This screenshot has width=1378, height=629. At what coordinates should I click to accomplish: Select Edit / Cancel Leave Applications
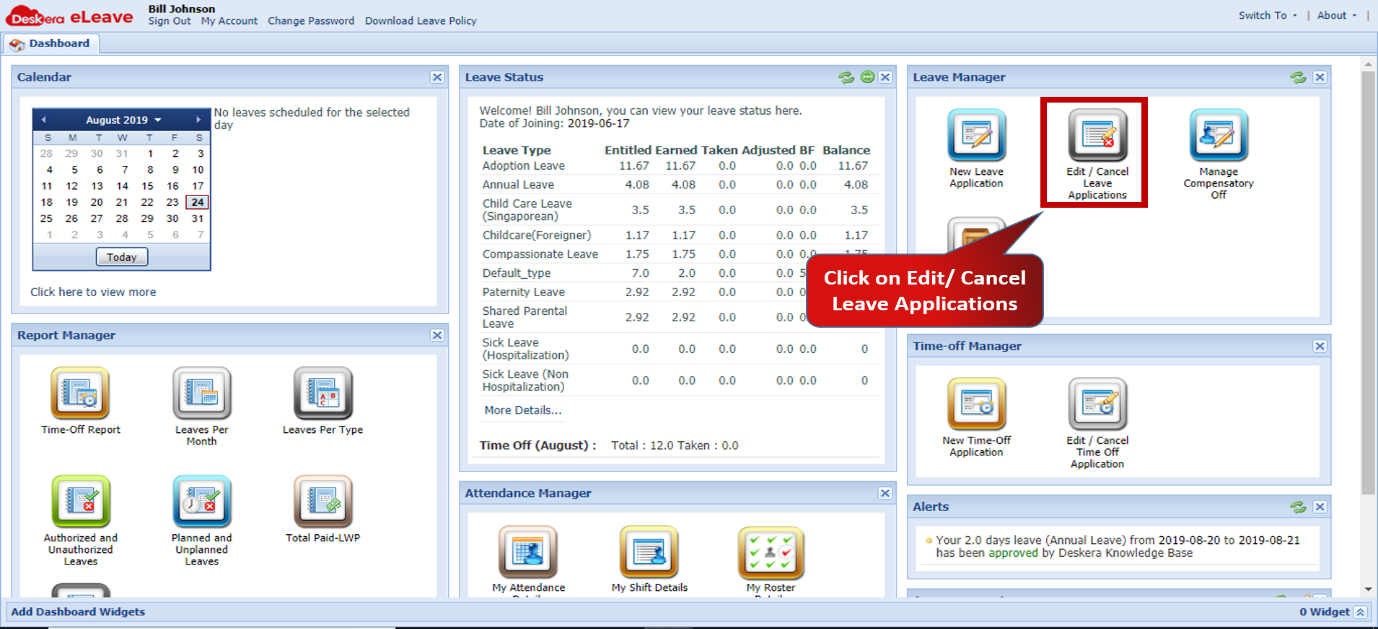click(x=1094, y=135)
